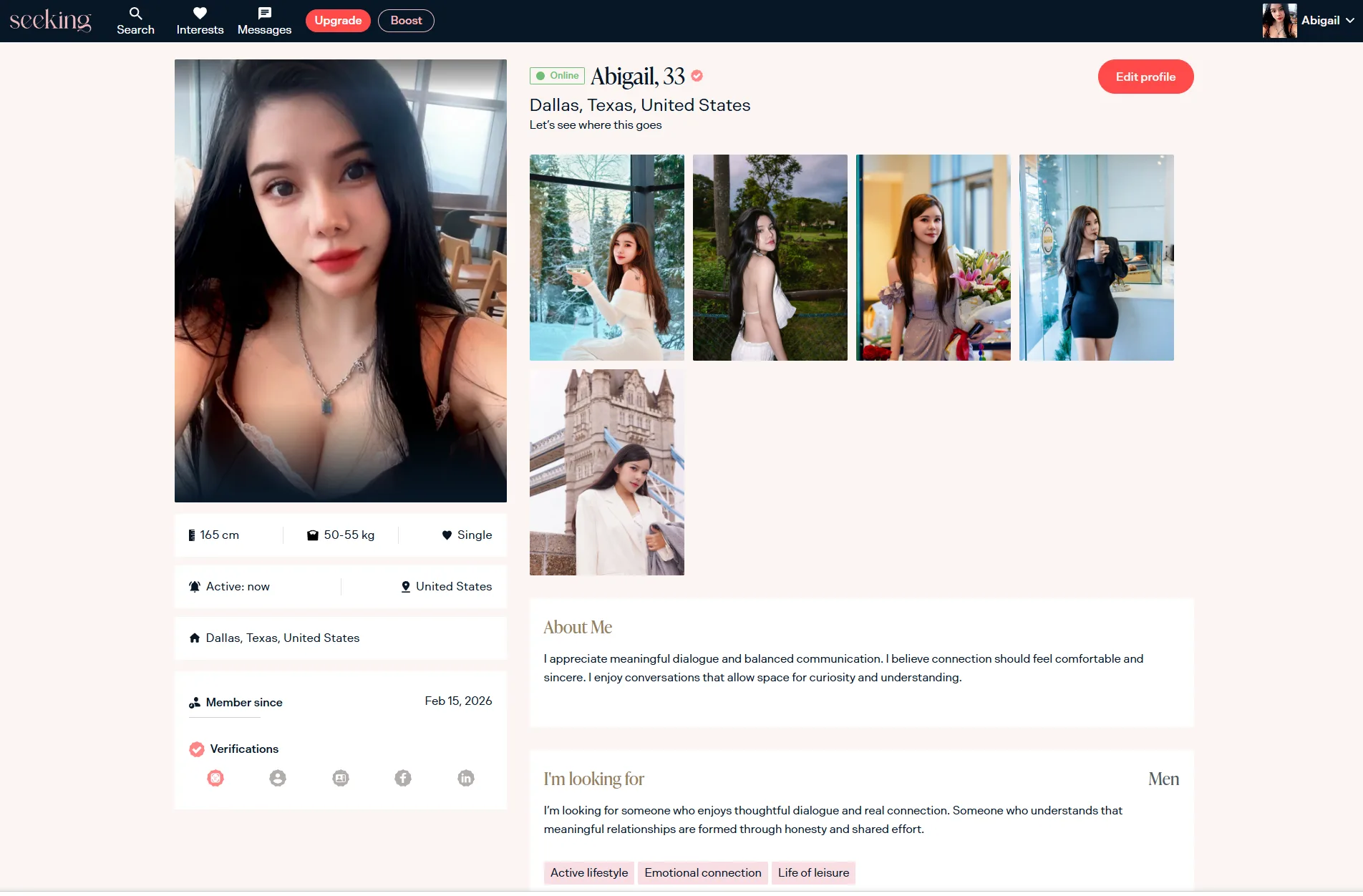Screen dimensions: 1363x896
Task: Click the verified checkmark beside Abigail, 33
Action: 697,76
